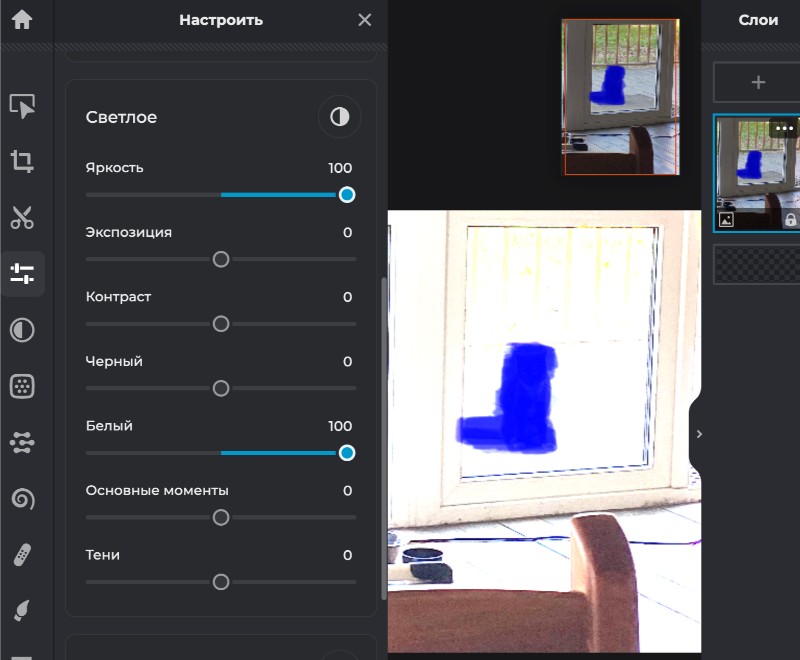The width and height of the screenshot is (800, 660).
Task: Add a new layer with plus button
Action: coord(758,82)
